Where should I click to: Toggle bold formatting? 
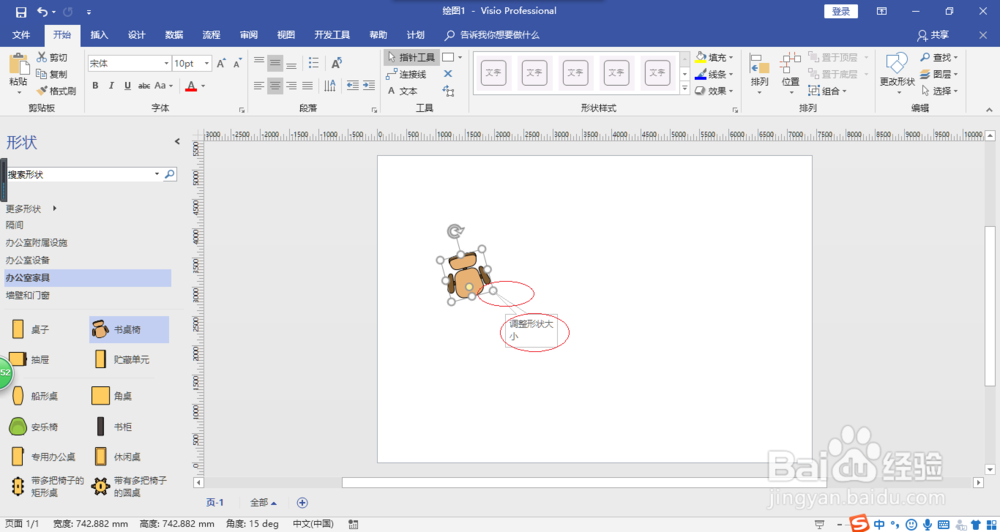tap(95, 85)
